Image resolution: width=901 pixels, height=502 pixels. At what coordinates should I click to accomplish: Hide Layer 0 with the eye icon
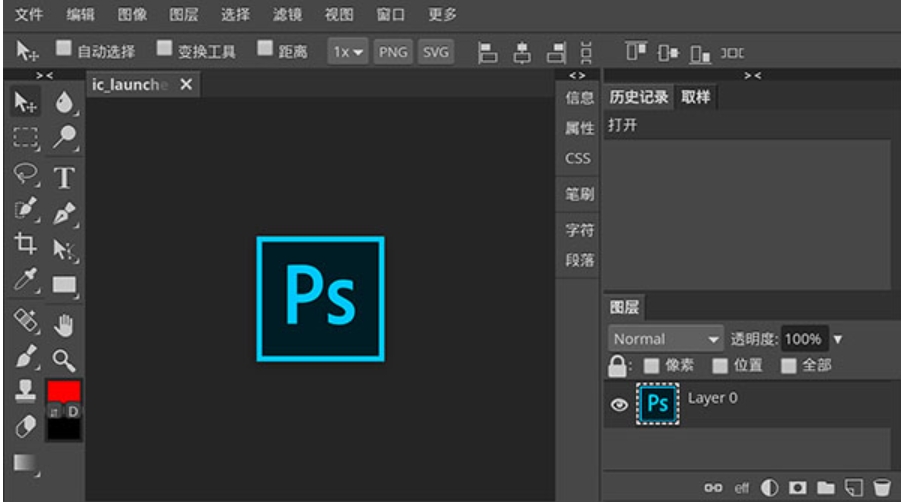tap(619, 405)
